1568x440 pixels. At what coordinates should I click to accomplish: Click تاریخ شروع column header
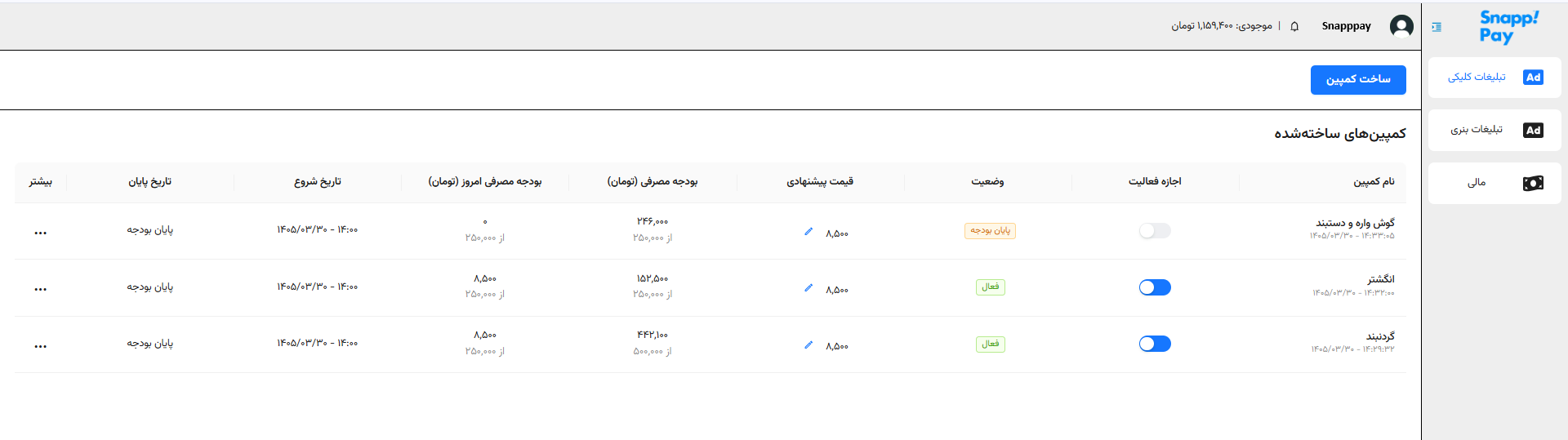click(x=318, y=181)
